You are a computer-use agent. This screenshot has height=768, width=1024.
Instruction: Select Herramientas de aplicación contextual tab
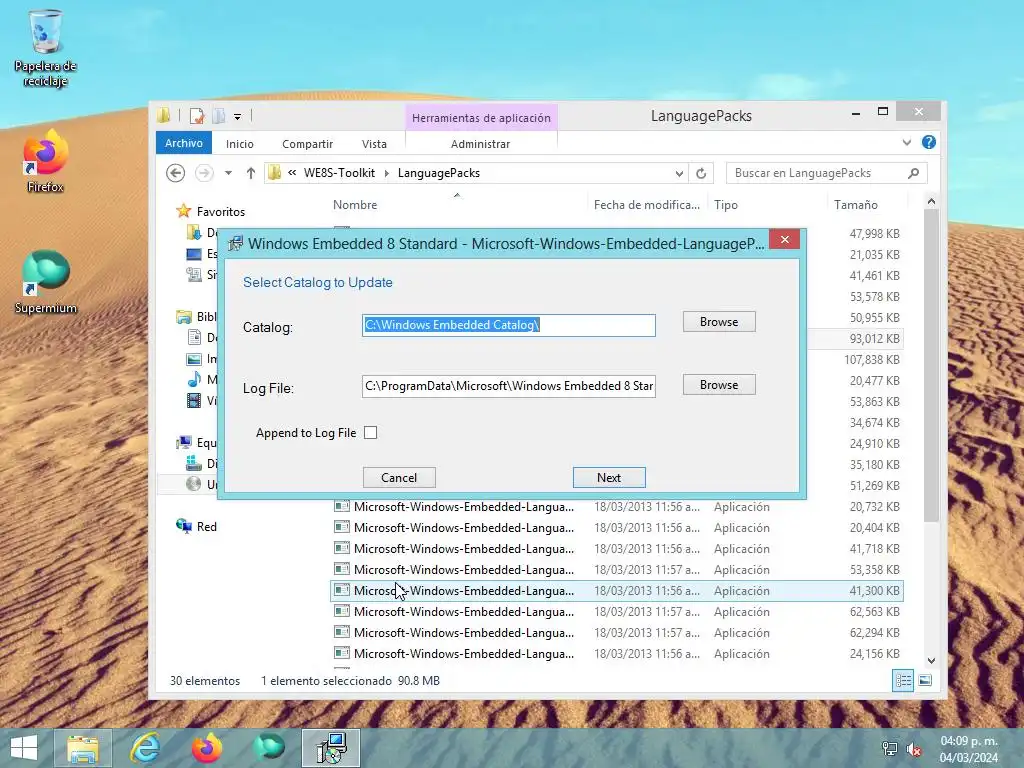tap(481, 118)
